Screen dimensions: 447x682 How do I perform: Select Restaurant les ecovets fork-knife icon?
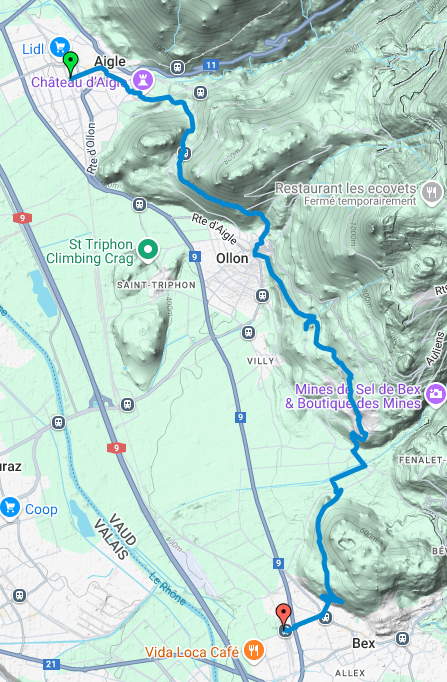coord(432,191)
